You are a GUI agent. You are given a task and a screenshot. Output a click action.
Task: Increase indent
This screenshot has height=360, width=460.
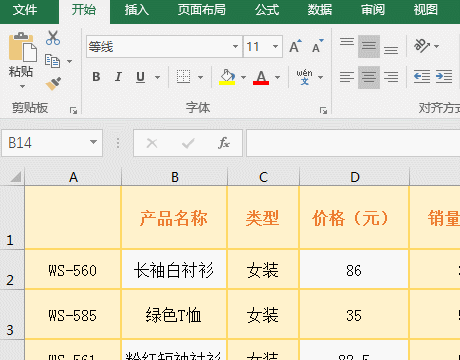pos(444,77)
